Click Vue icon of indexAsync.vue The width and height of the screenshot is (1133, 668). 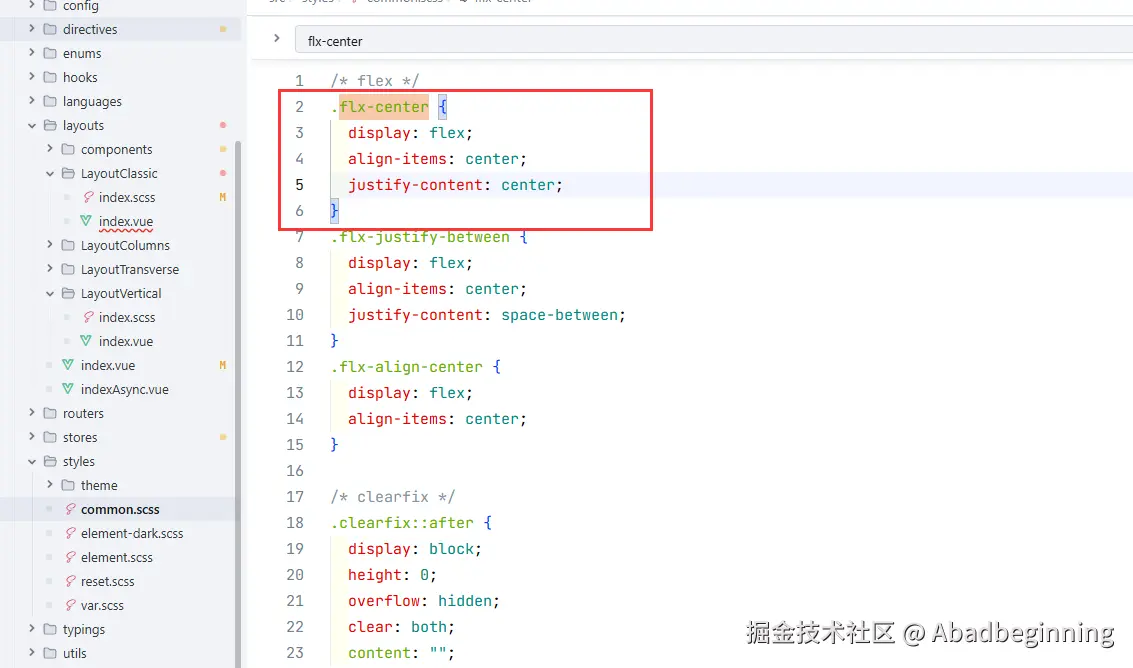pyautogui.click(x=68, y=388)
